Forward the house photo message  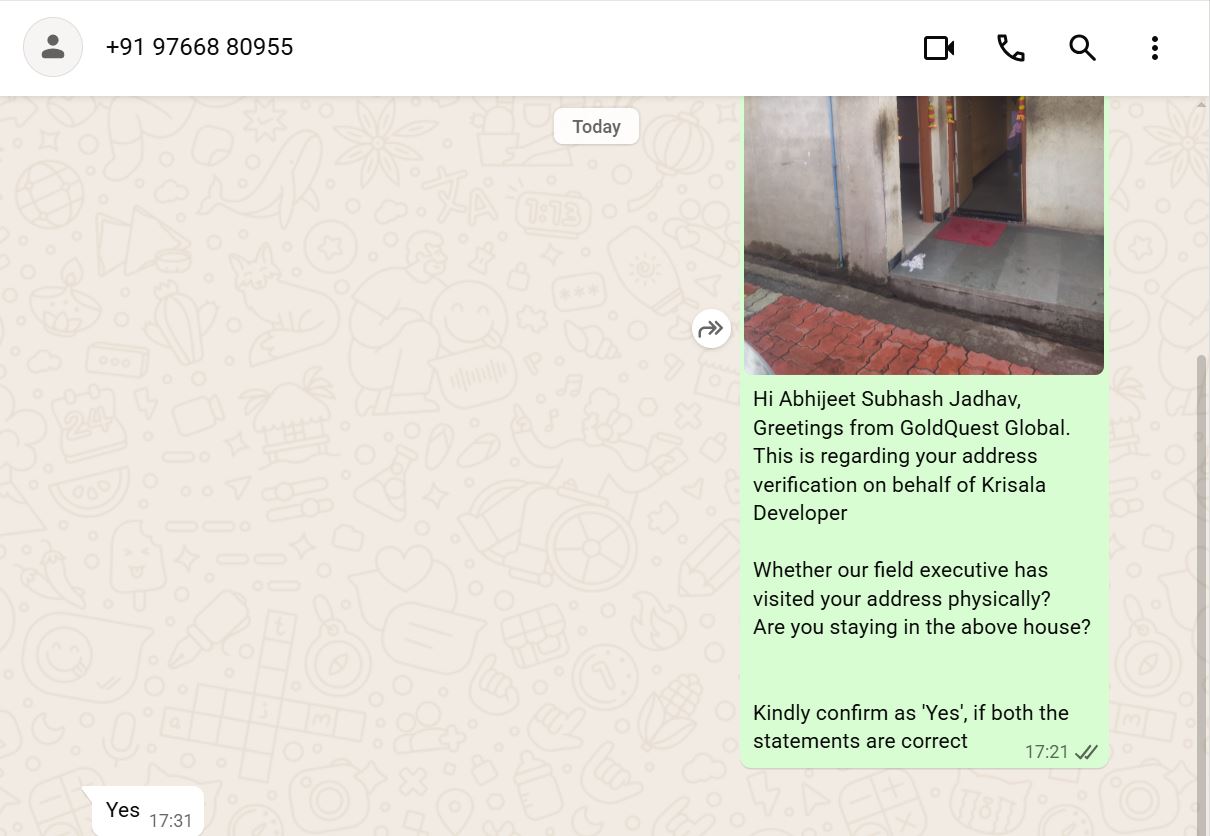tap(711, 329)
